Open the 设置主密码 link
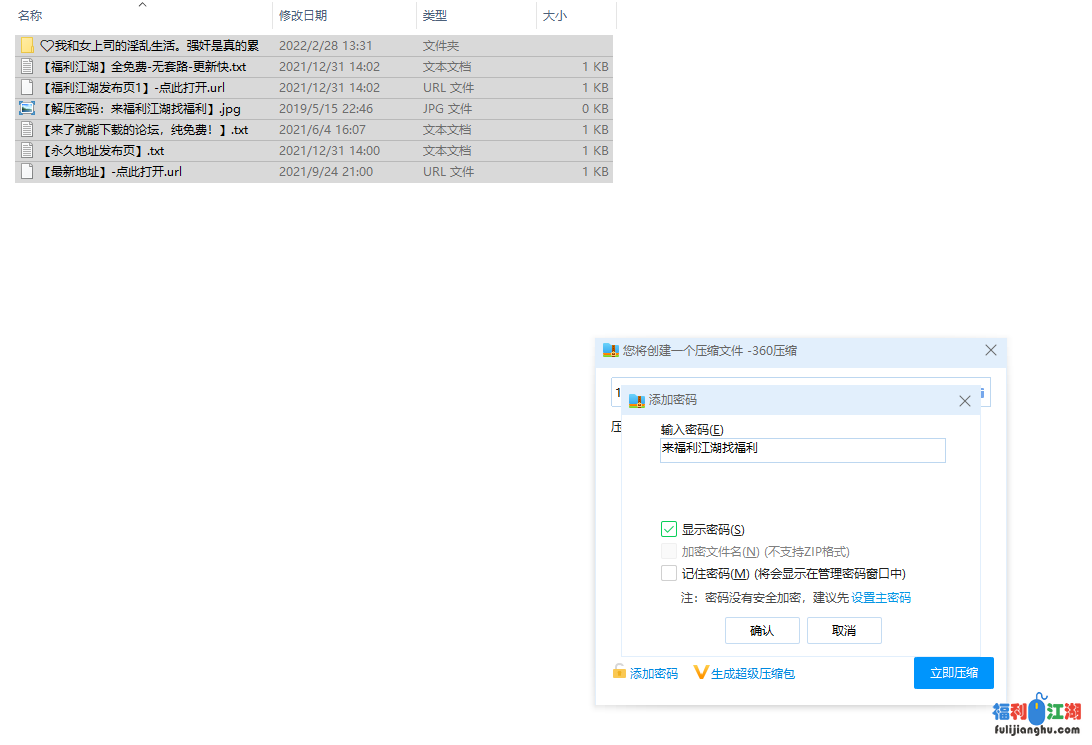The image size is (1092, 745). pyautogui.click(x=881, y=598)
